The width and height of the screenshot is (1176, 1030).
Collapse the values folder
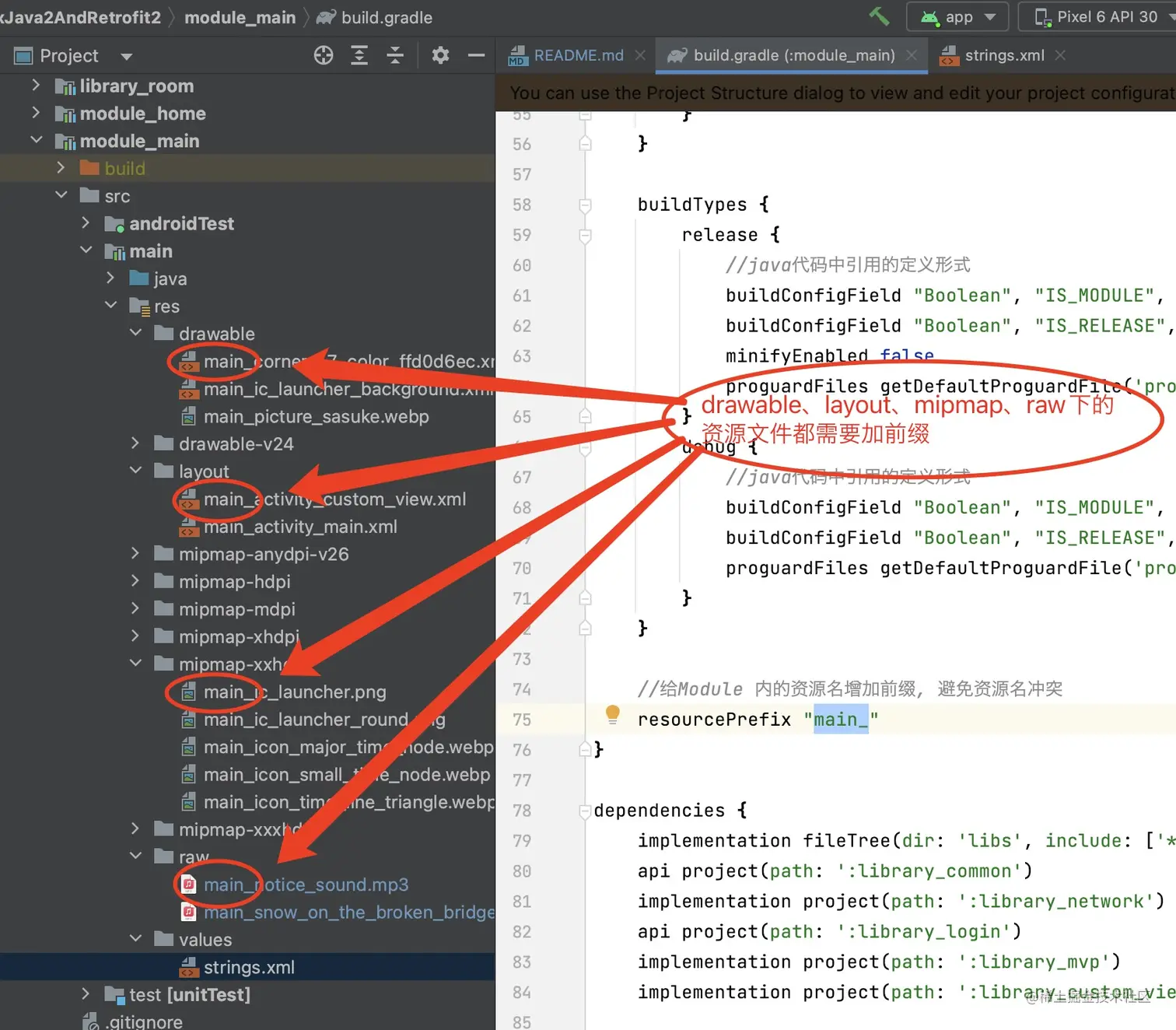[x=135, y=939]
